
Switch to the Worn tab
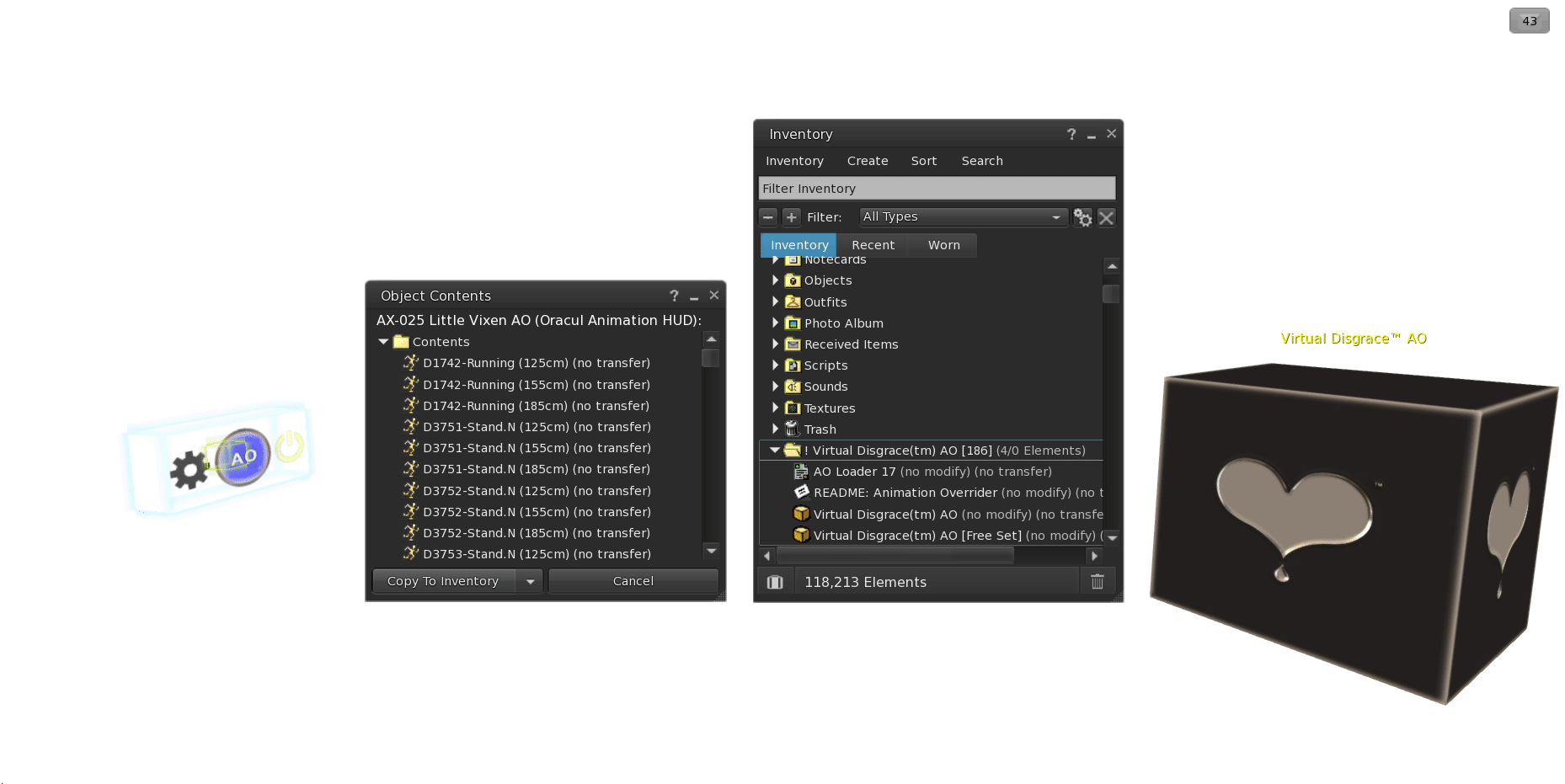pyautogui.click(x=943, y=245)
